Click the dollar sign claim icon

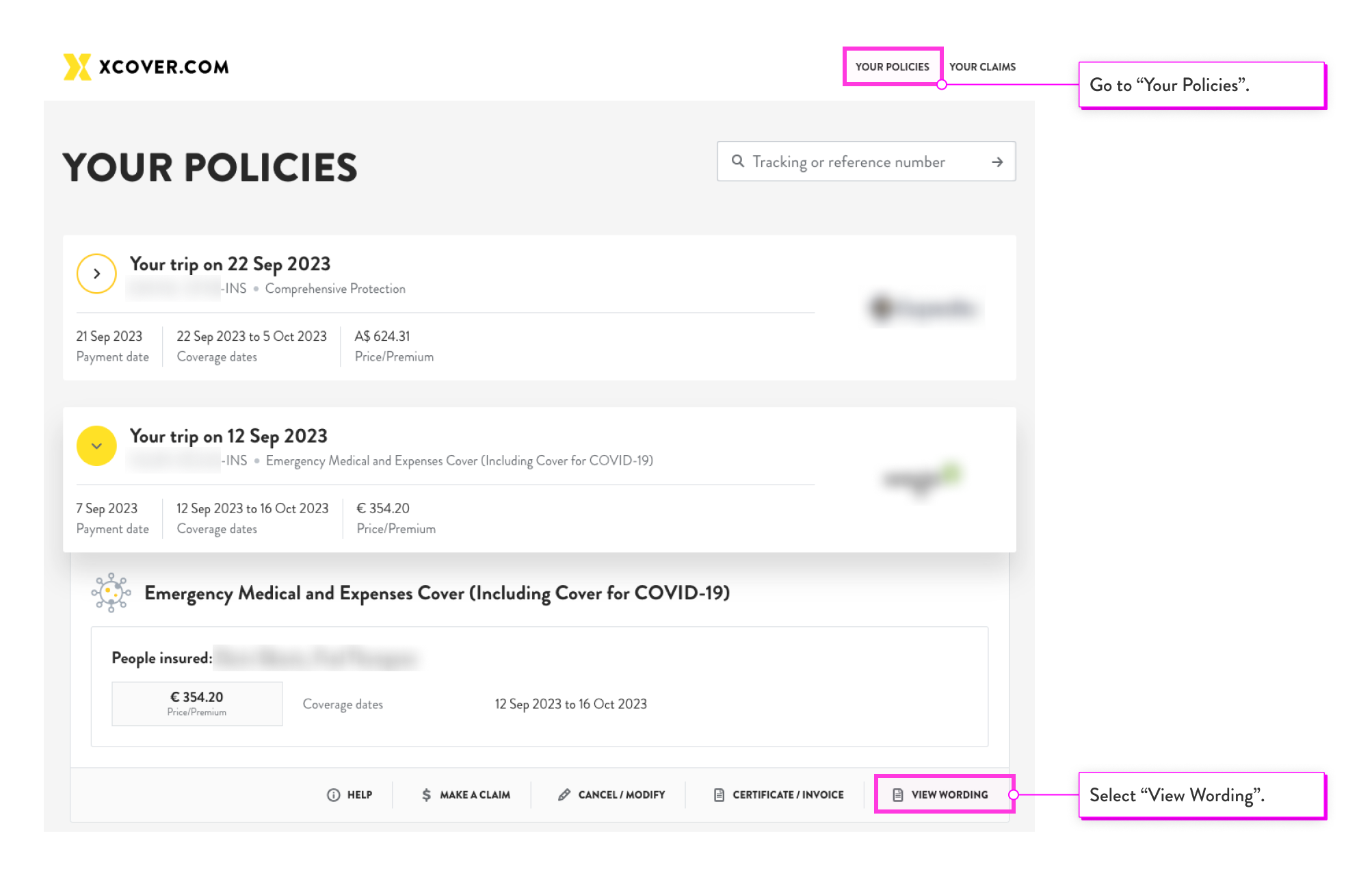(x=427, y=794)
